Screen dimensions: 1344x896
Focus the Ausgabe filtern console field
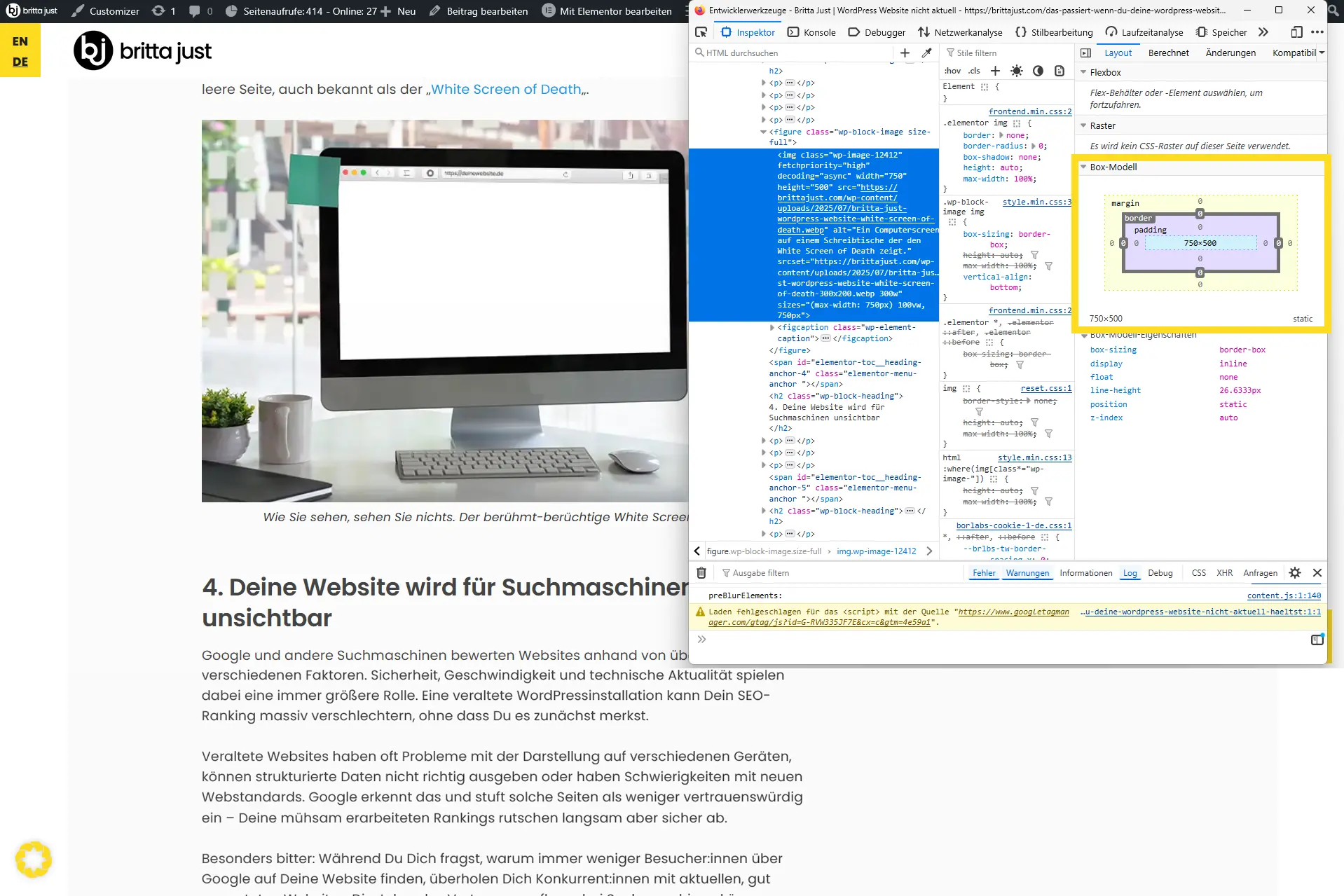click(x=841, y=573)
